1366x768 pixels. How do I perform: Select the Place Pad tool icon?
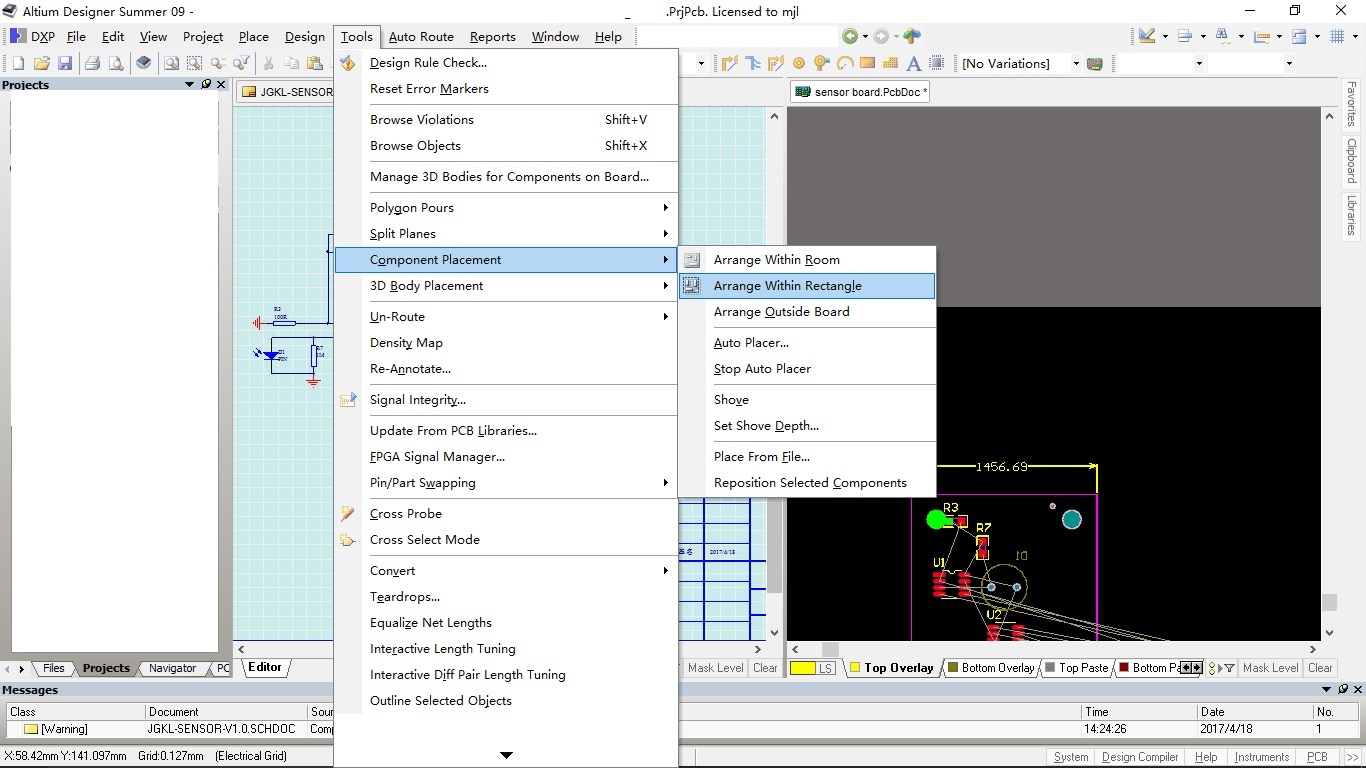pyautogui.click(x=799, y=63)
